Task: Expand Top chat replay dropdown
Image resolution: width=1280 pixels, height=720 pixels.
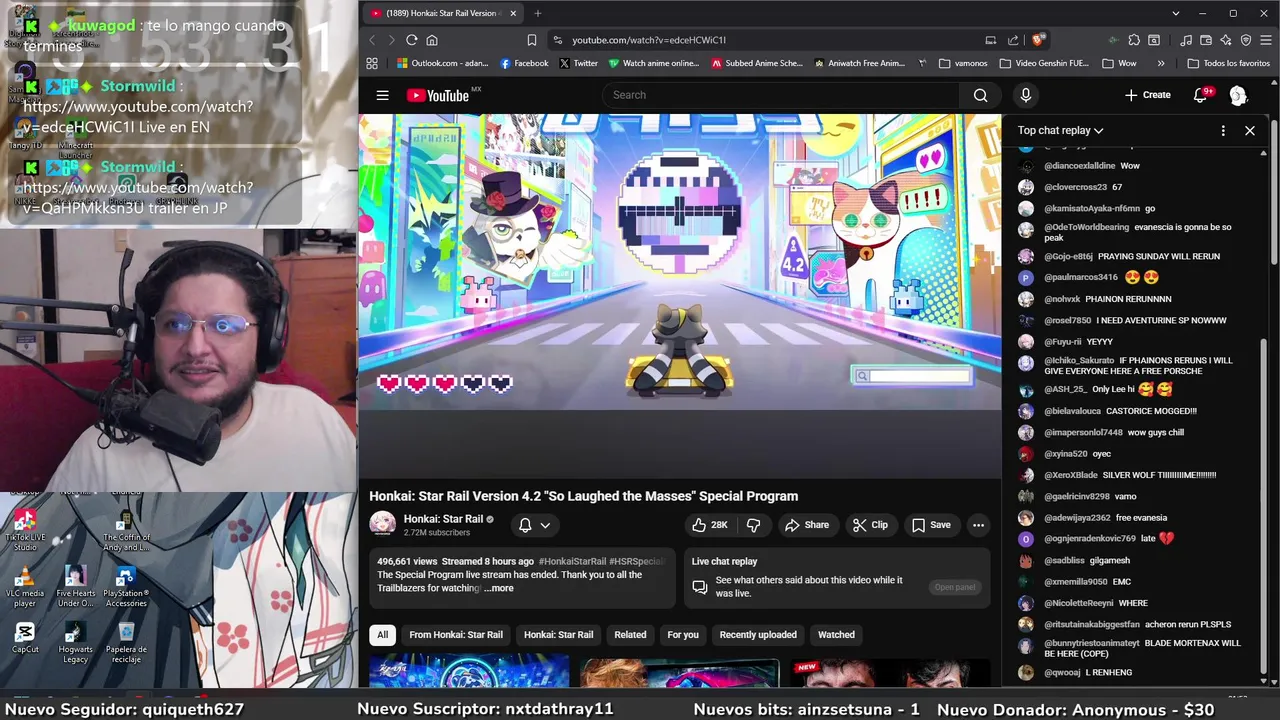Action: tap(1060, 130)
